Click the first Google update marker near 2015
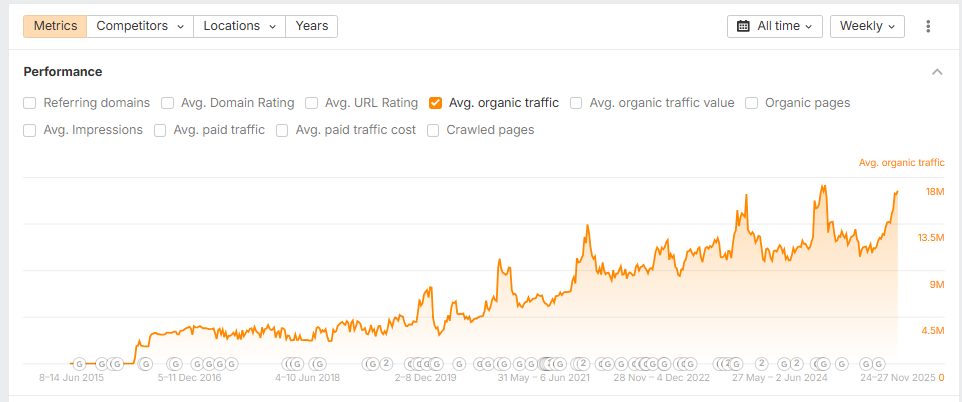 click(80, 363)
